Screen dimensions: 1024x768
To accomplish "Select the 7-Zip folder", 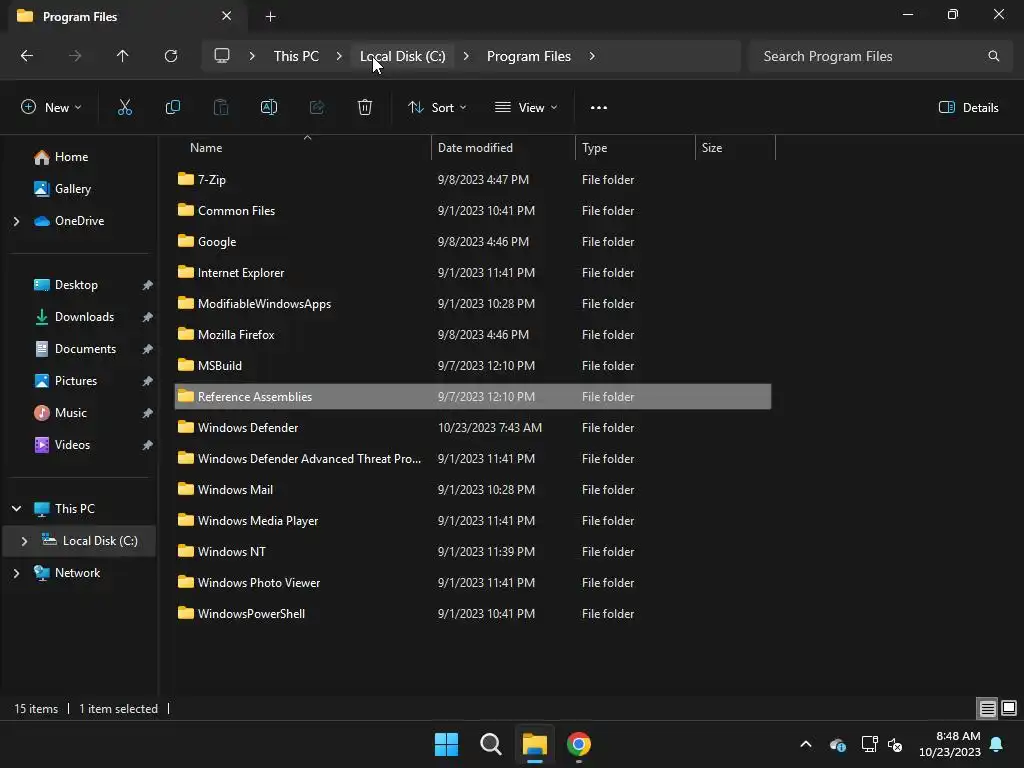I will [473, 180].
